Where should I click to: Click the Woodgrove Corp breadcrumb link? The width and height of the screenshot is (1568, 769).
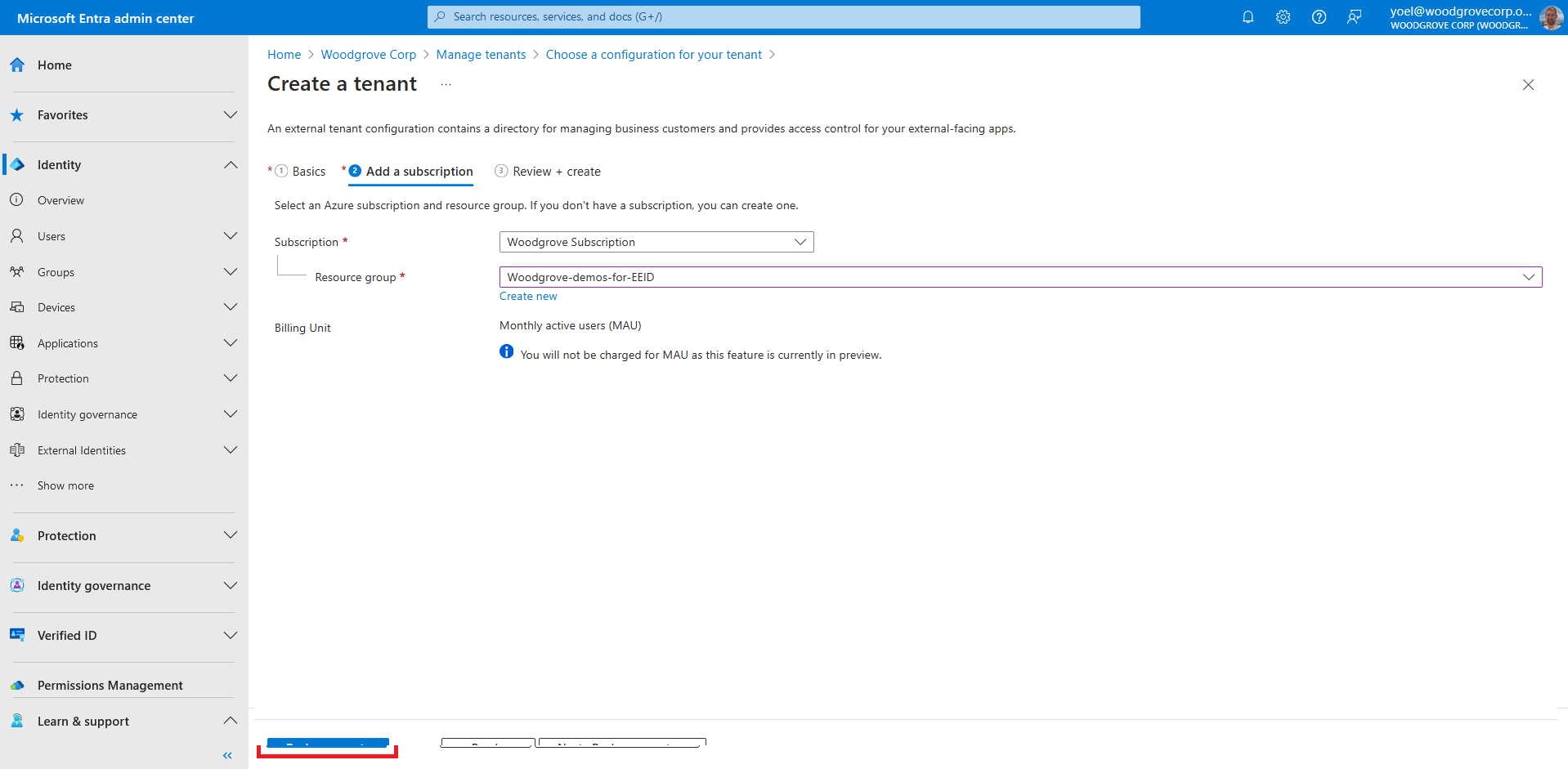(x=369, y=55)
